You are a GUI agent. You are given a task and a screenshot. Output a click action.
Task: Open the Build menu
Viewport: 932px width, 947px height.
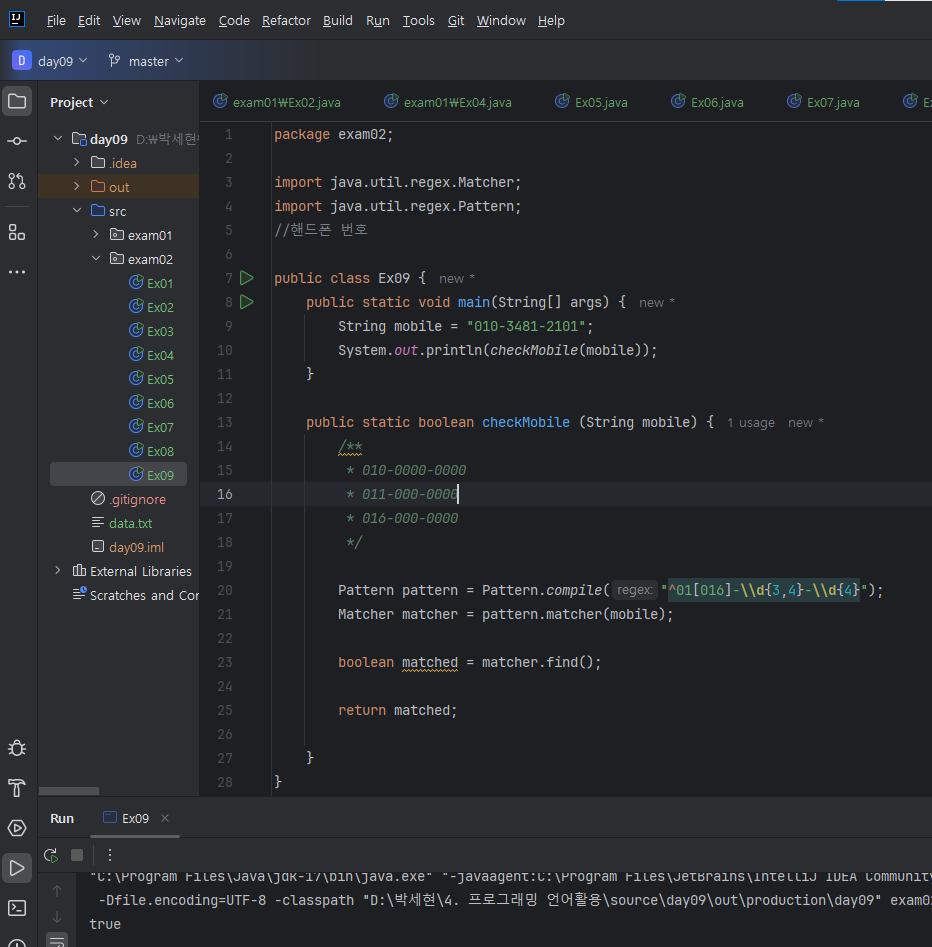pyautogui.click(x=338, y=21)
